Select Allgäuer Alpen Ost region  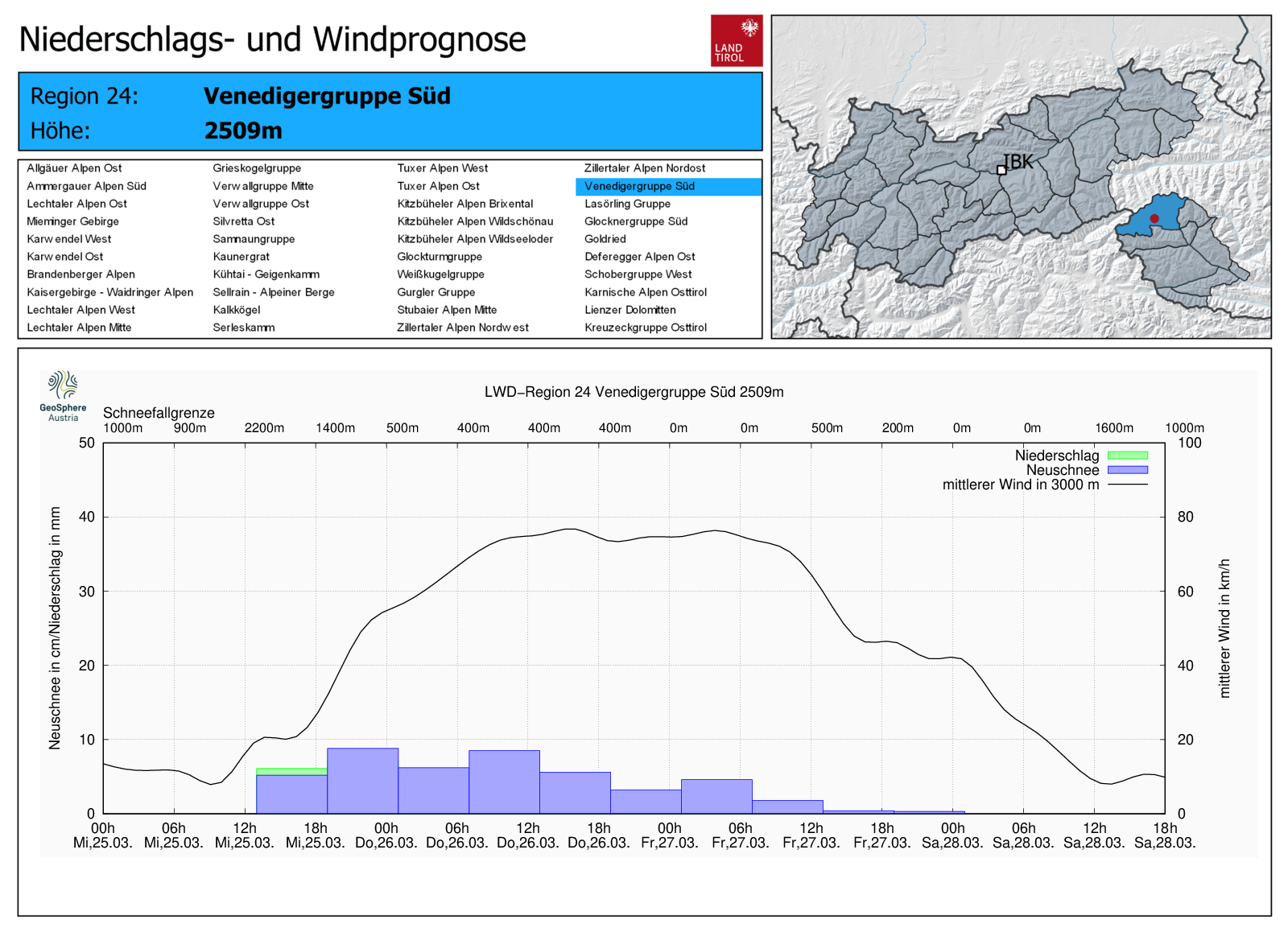point(74,168)
